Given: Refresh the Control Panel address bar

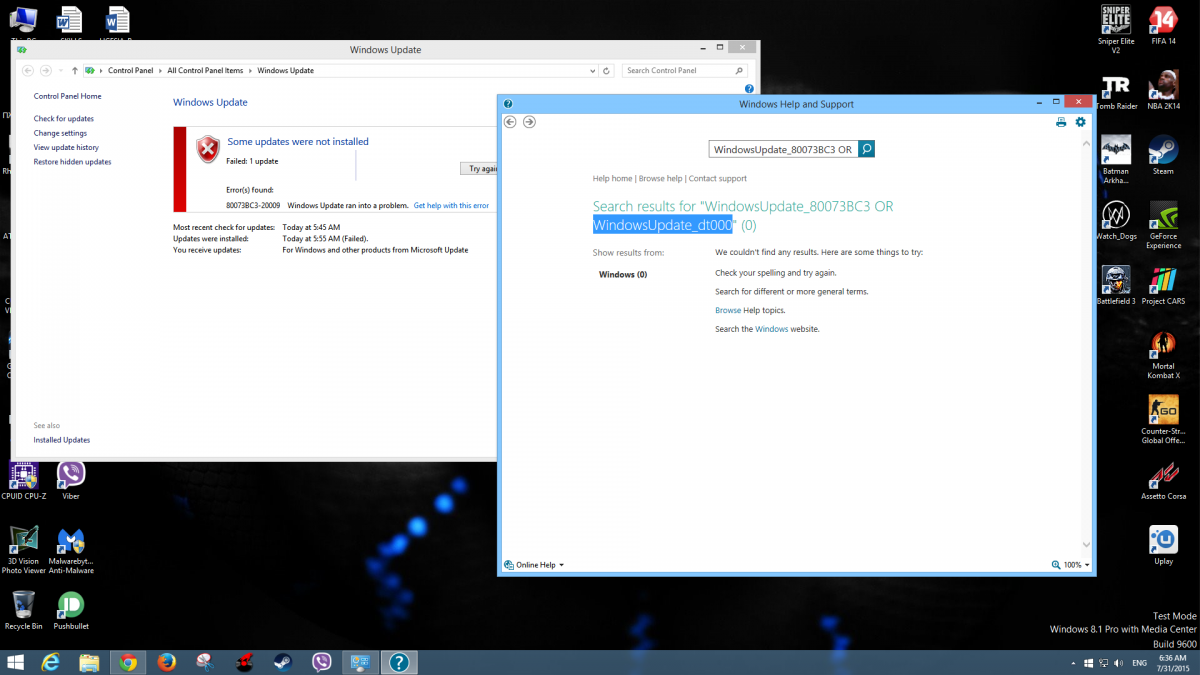Looking at the screenshot, I should pyautogui.click(x=606, y=71).
